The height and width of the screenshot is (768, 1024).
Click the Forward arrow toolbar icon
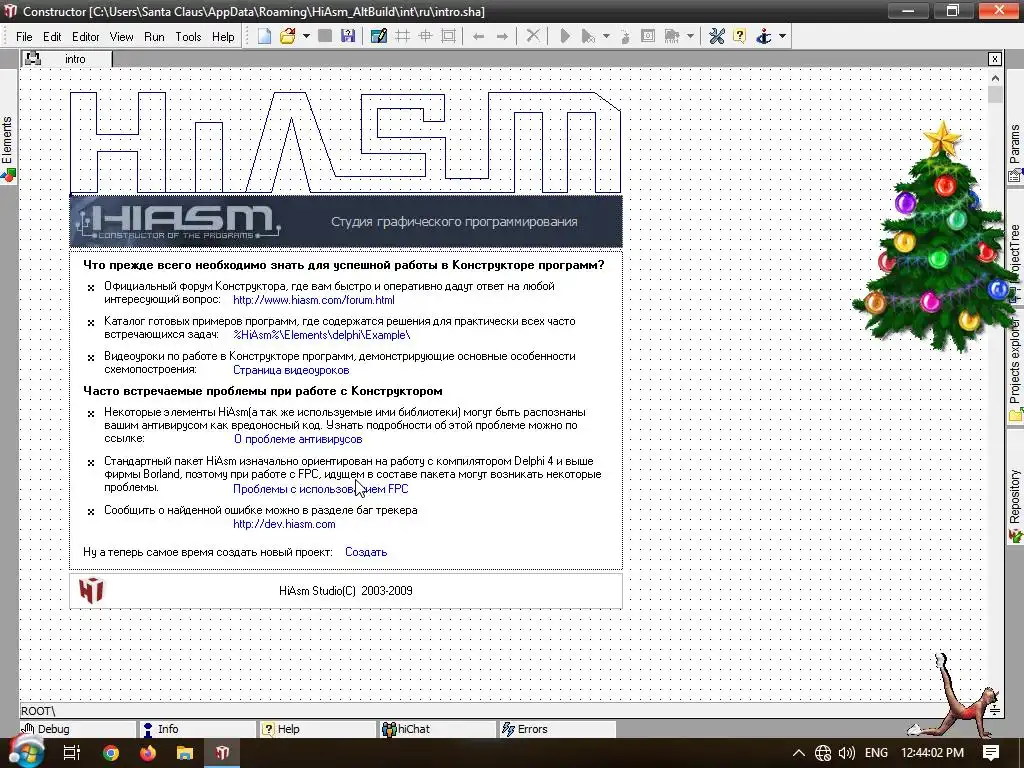(x=502, y=37)
